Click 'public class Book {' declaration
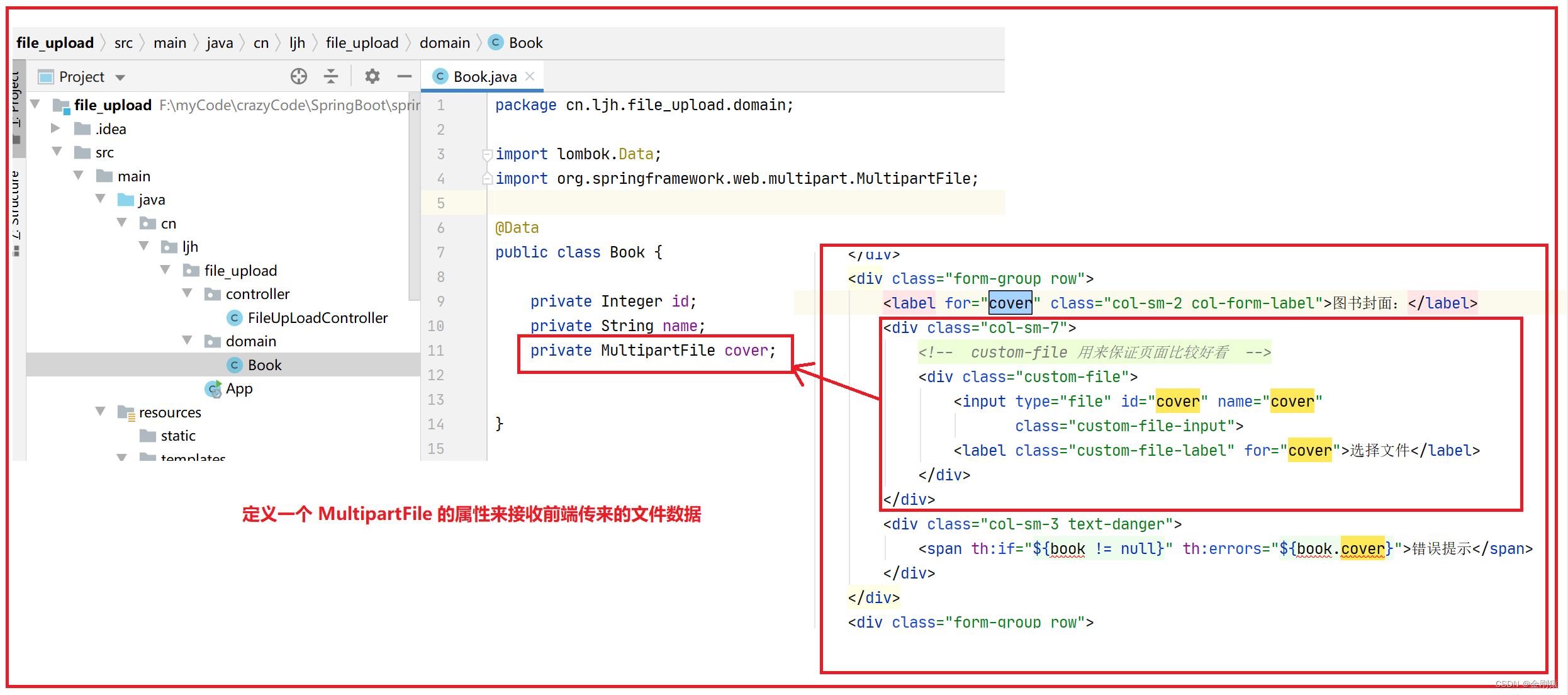Image resolution: width=1568 pixels, height=695 pixels. click(x=578, y=252)
